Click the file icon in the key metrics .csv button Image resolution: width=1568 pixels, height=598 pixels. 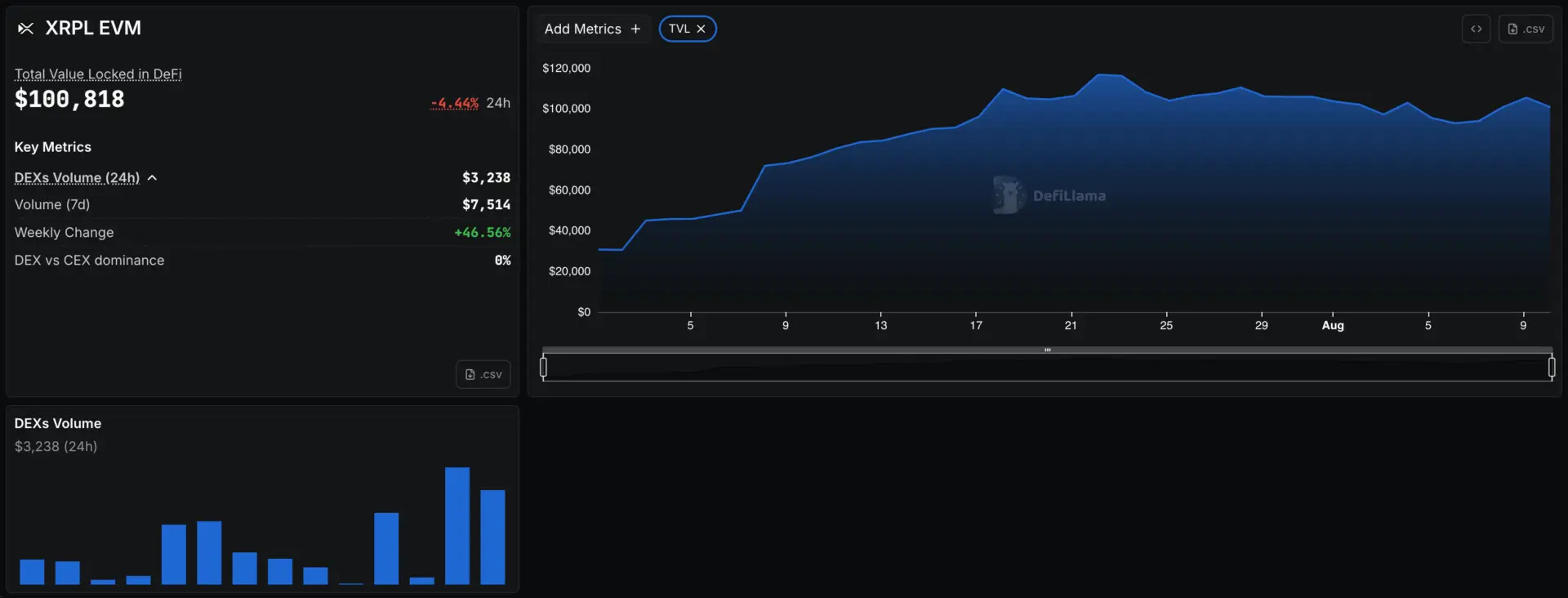[470, 374]
